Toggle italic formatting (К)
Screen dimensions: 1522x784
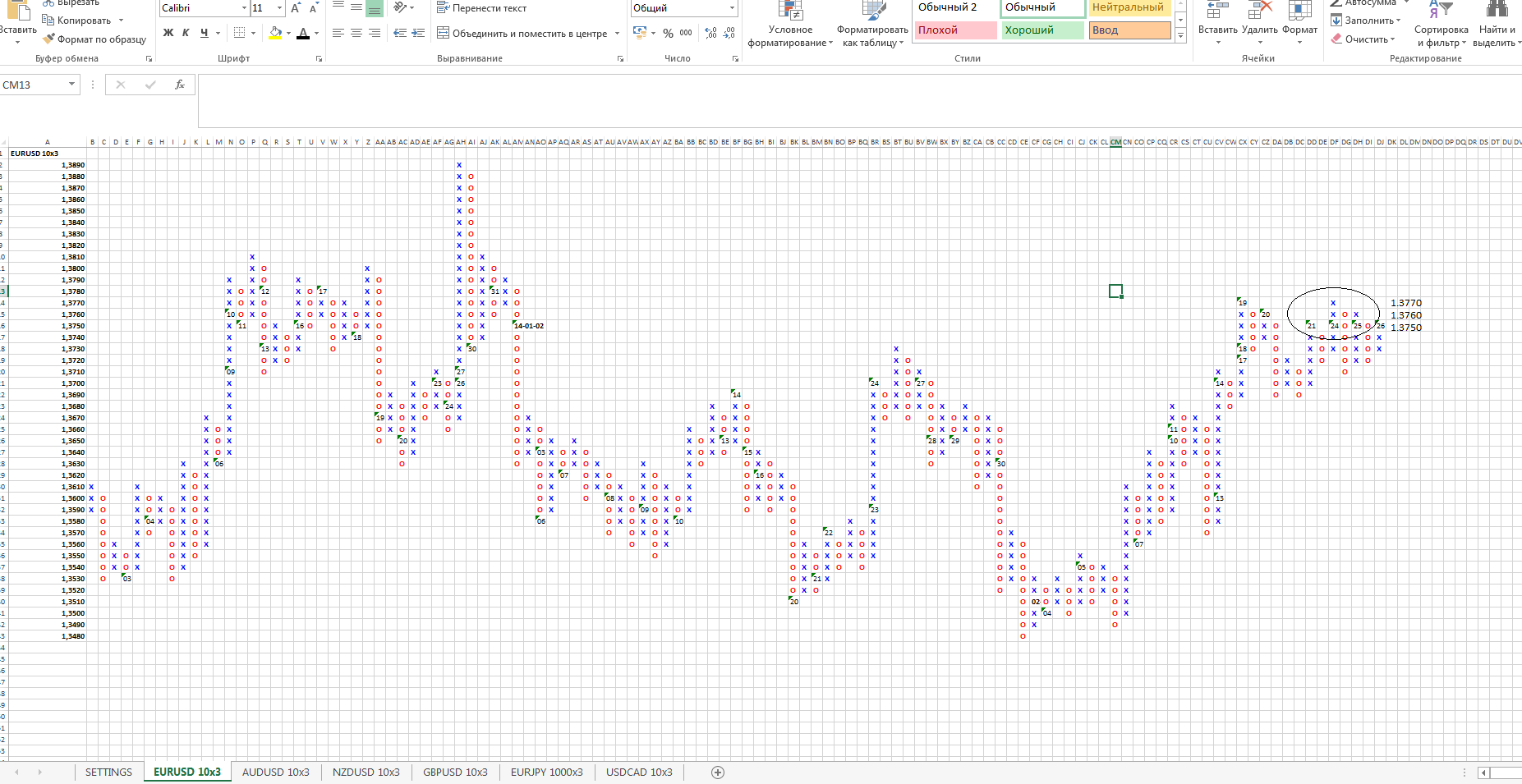186,33
